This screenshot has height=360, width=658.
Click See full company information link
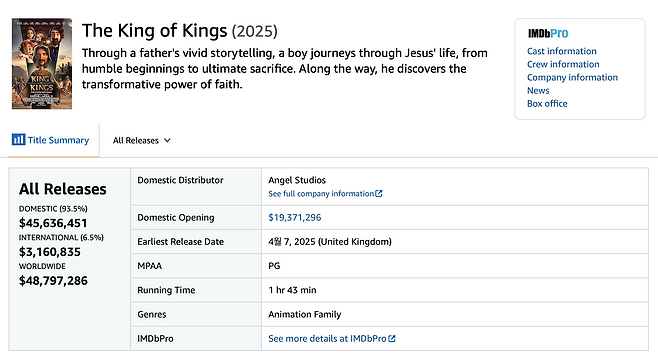tap(321, 193)
